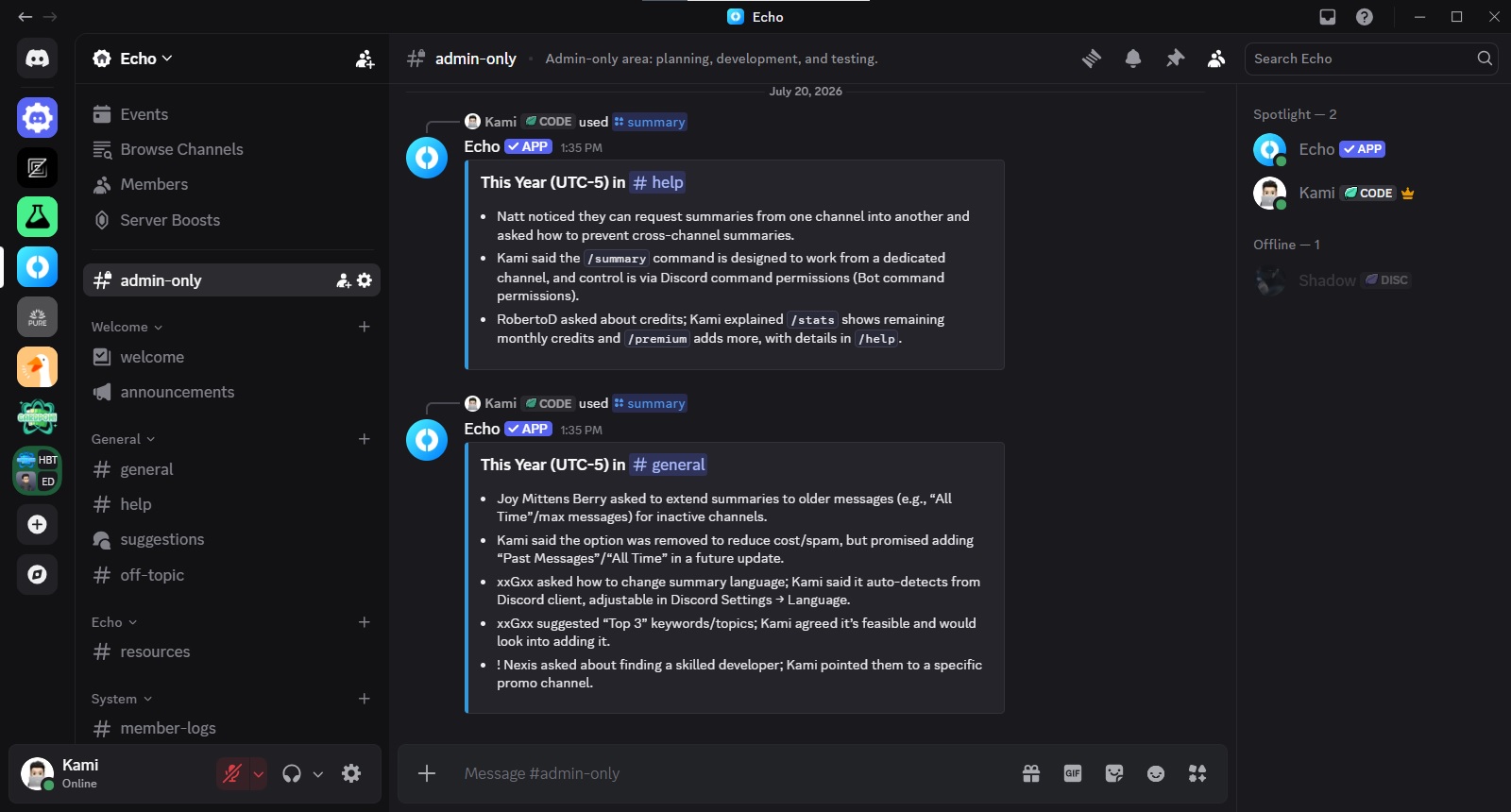1511x812 pixels.
Task: Open the orange goose server icon
Action: pyautogui.click(x=37, y=367)
